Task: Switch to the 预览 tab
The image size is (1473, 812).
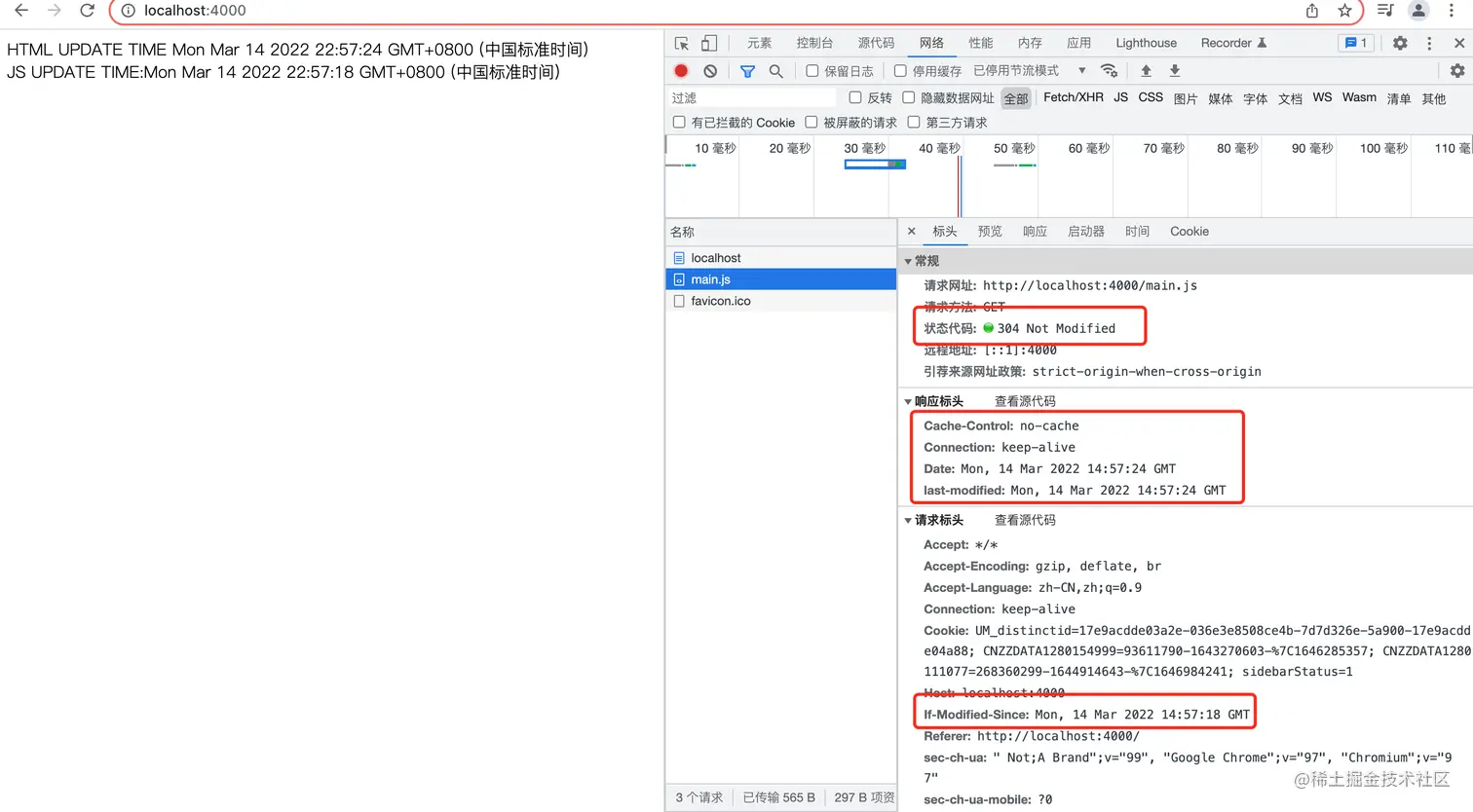Action: [x=990, y=231]
